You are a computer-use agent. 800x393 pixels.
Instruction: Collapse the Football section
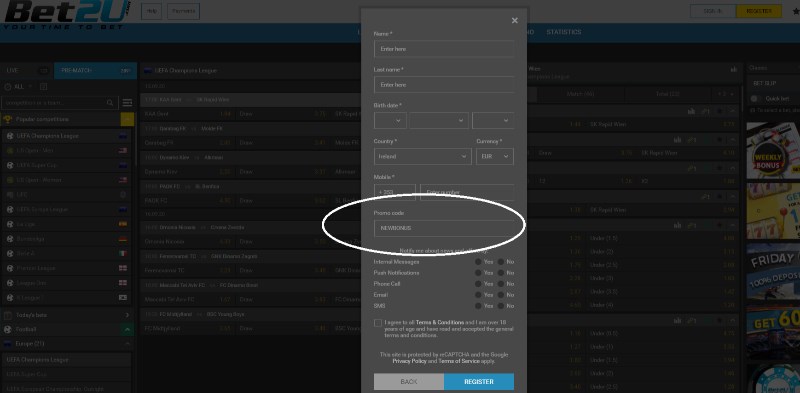pos(127,330)
